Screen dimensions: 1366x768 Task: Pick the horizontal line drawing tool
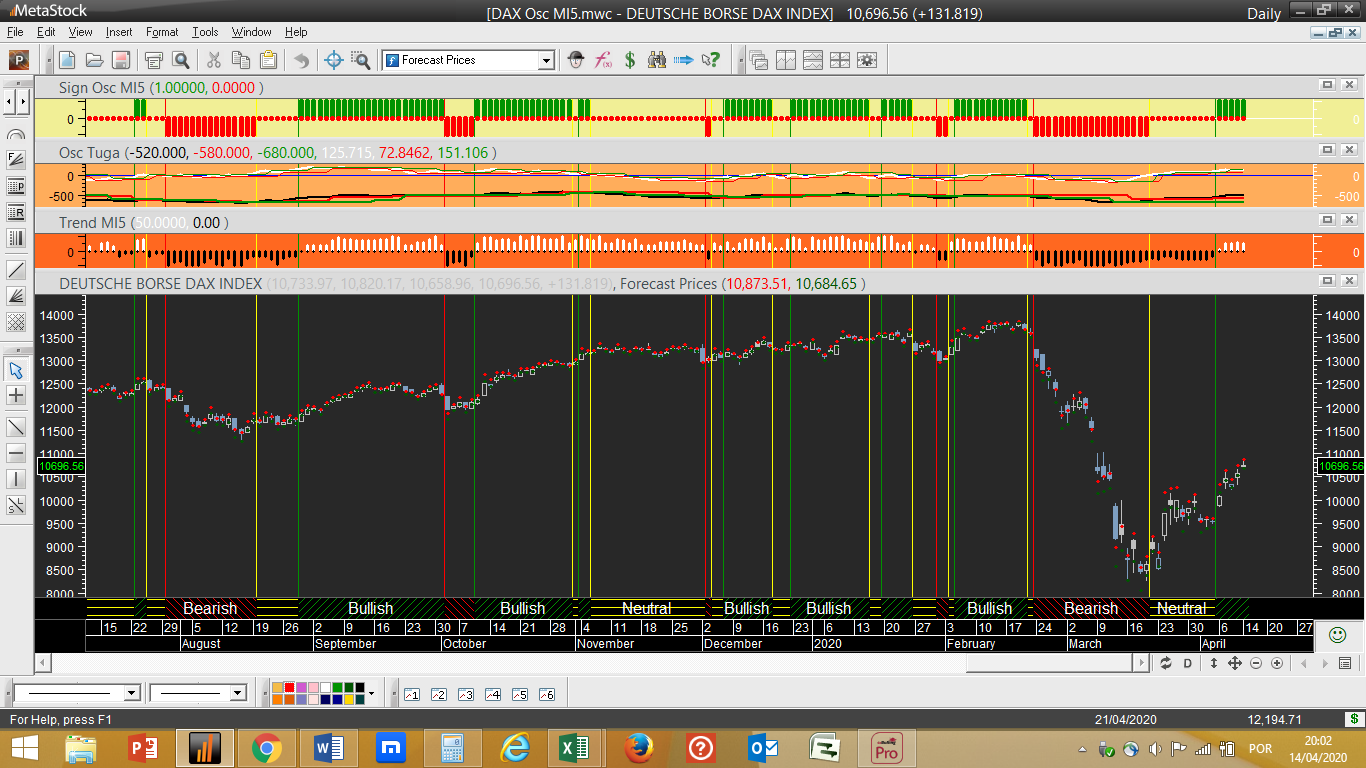coord(16,453)
